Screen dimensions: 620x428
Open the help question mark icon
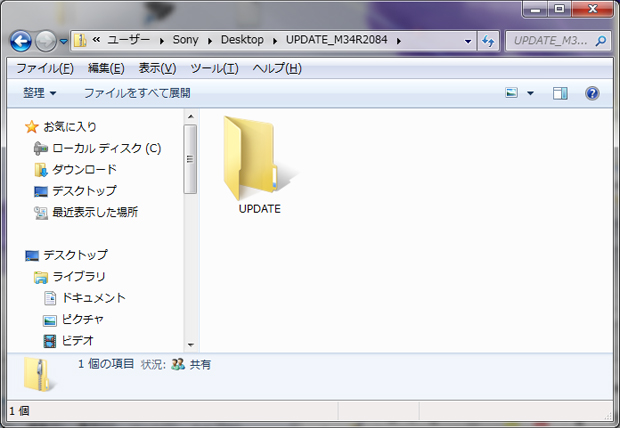pos(591,93)
